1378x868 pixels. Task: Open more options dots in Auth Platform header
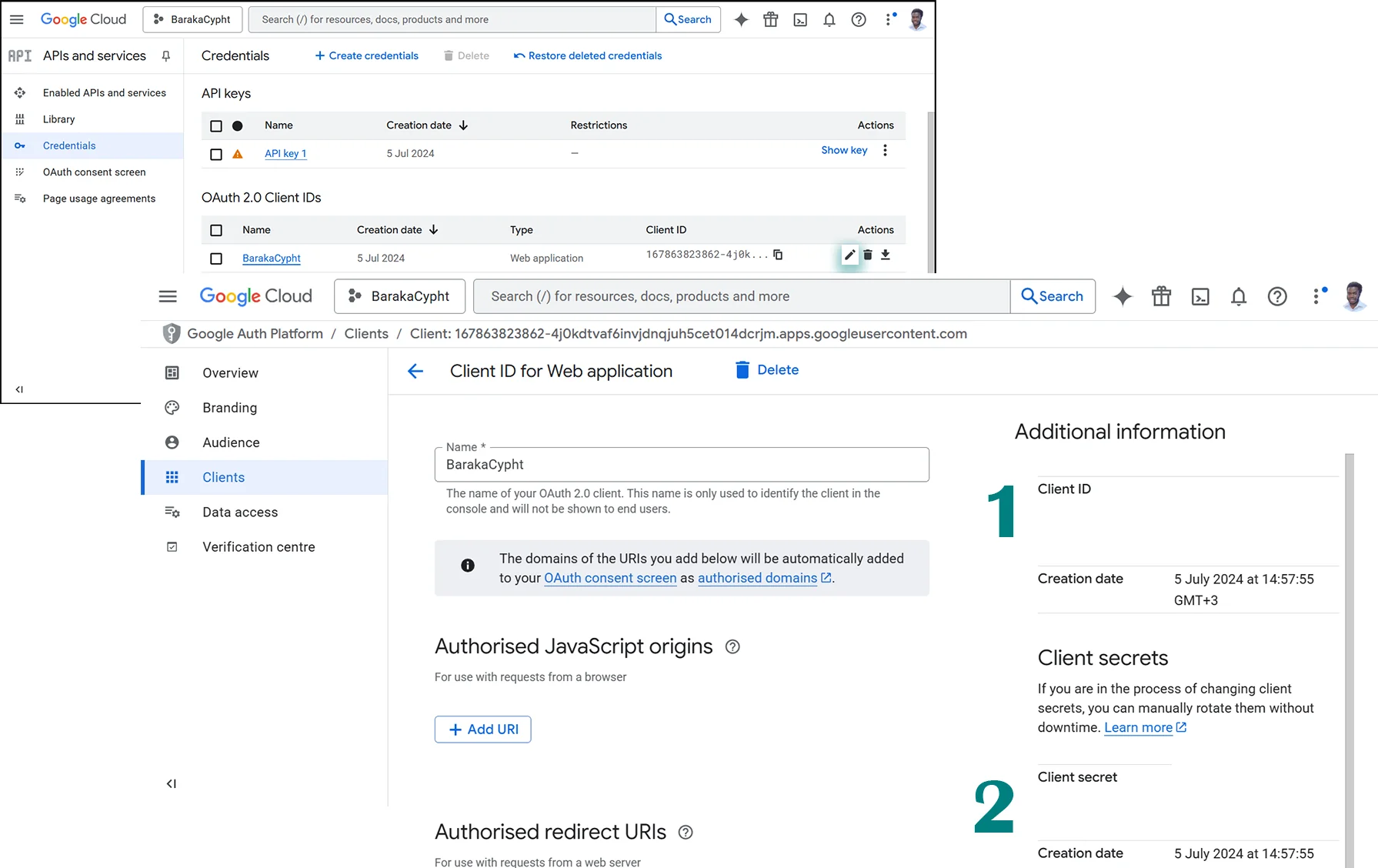pos(1317,296)
